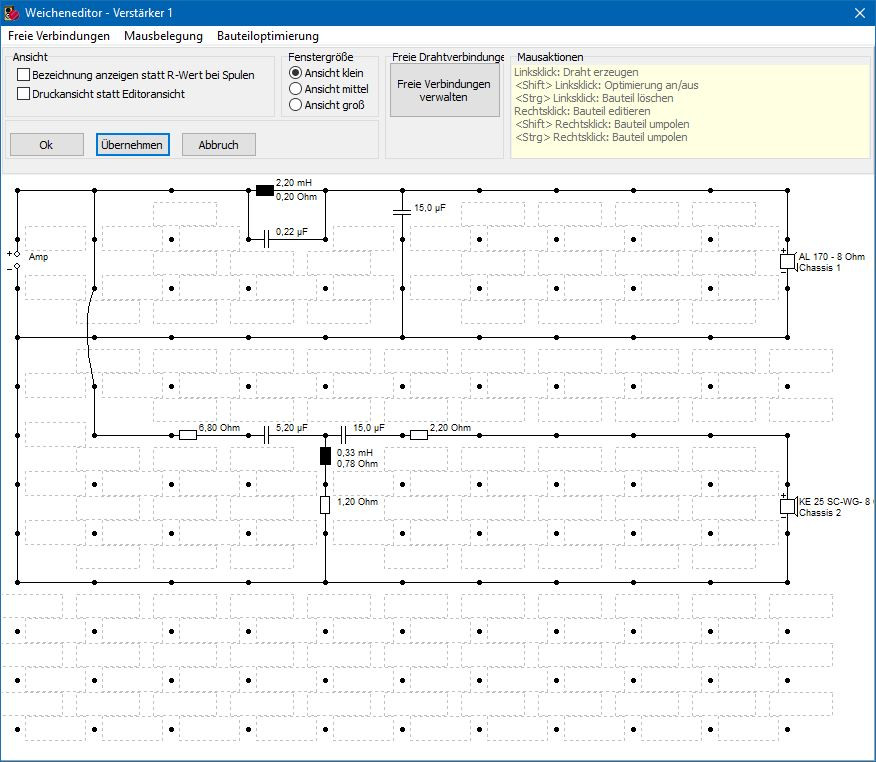Click the 1,20 Ohm resistor symbol

point(325,505)
